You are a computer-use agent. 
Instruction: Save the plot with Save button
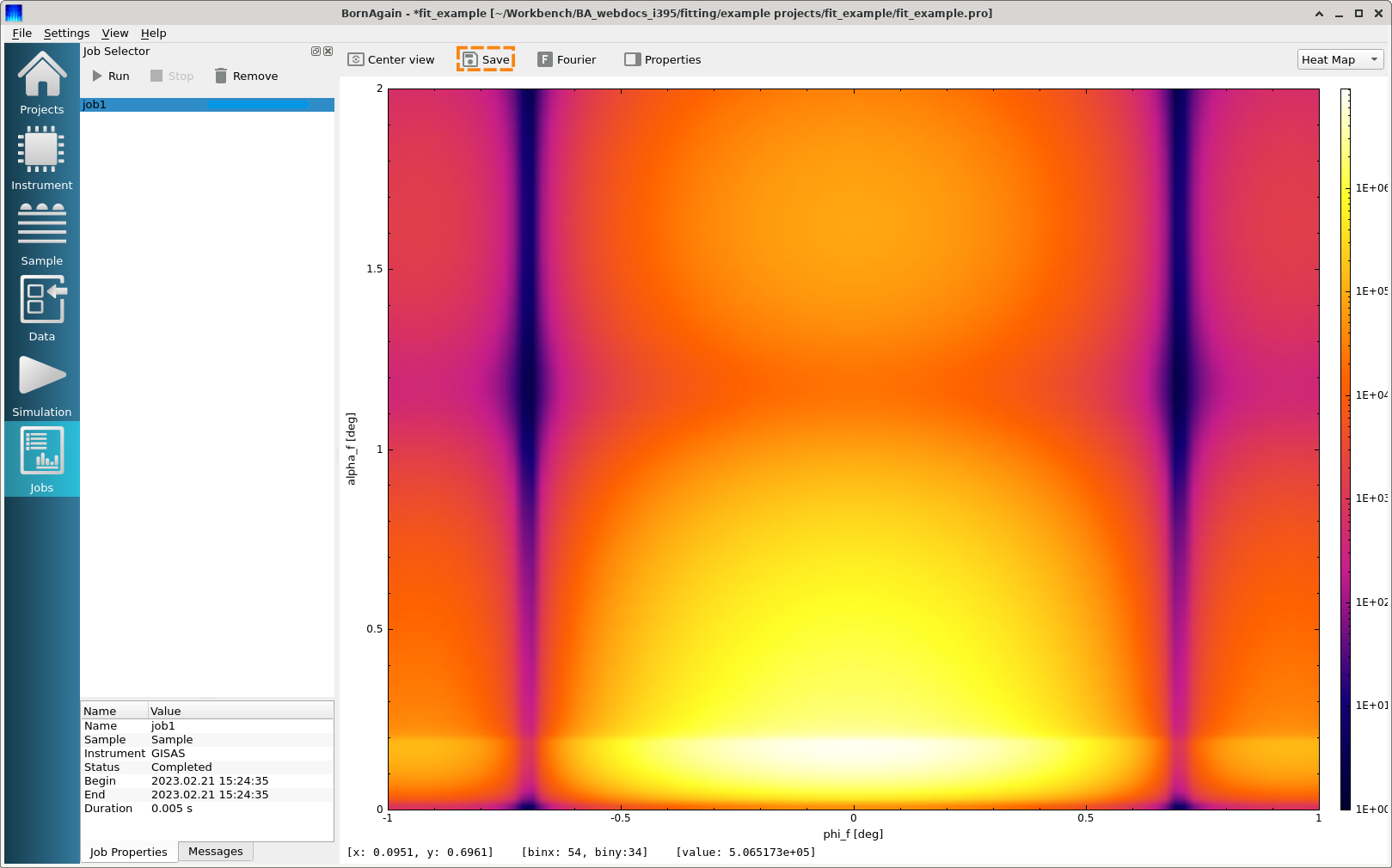[486, 59]
